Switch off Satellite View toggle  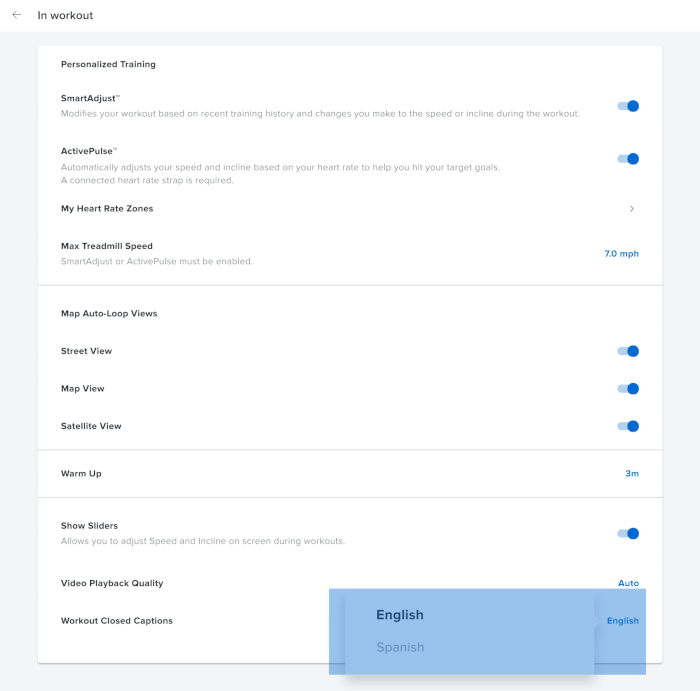628,426
